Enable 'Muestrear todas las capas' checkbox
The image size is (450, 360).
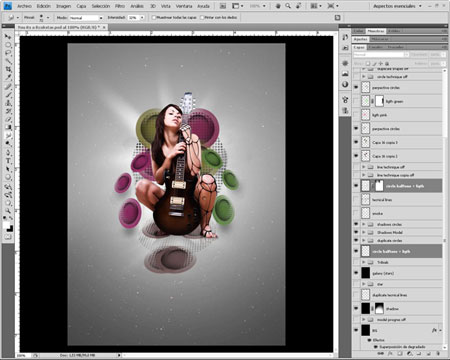154,17
